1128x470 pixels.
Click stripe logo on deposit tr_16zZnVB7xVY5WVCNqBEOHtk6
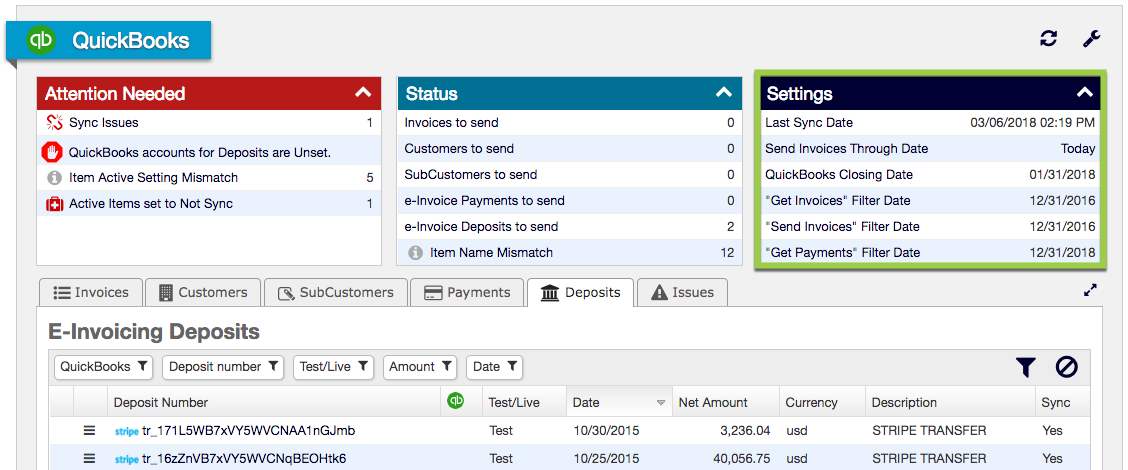tap(127, 459)
